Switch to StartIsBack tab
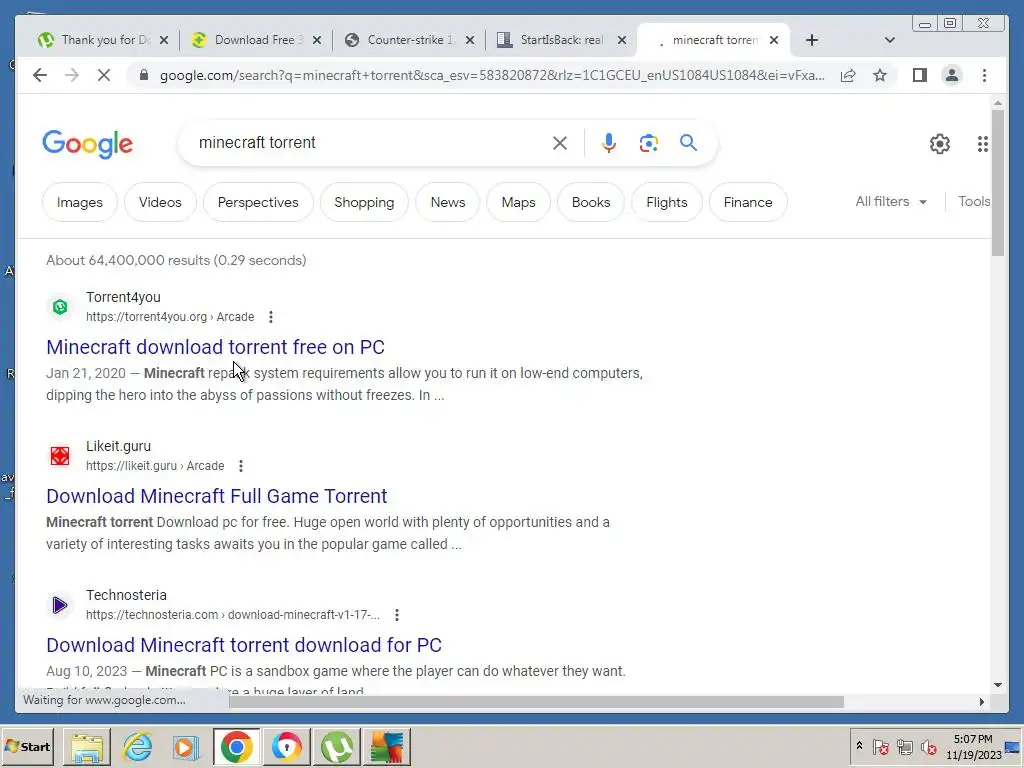 tap(555, 40)
